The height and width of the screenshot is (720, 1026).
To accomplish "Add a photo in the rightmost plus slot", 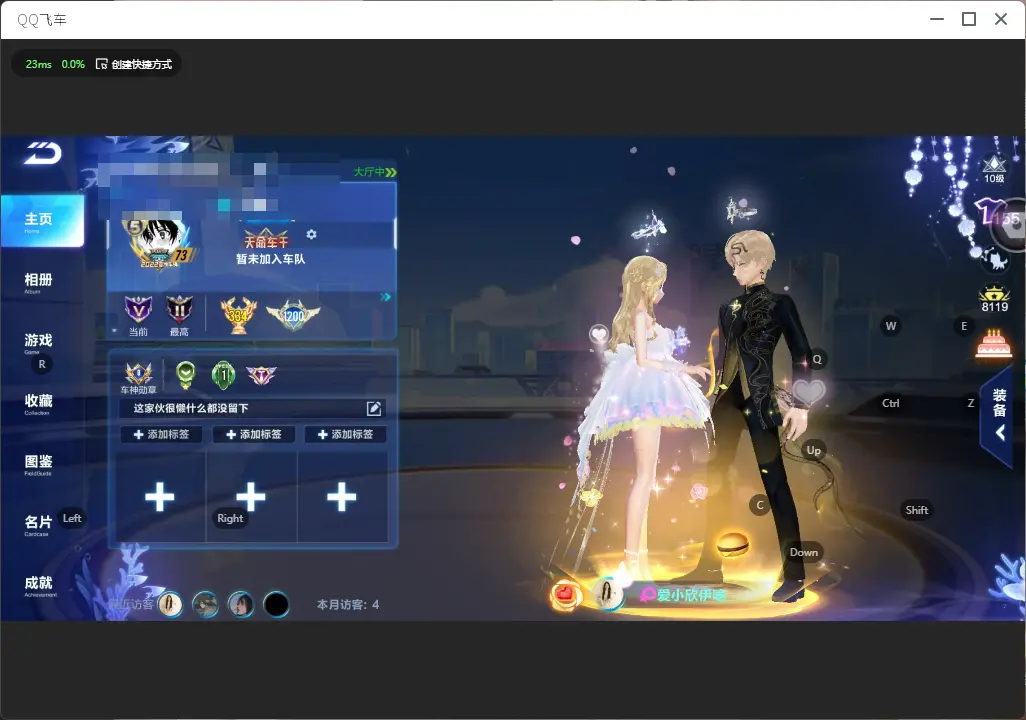I will [342, 497].
